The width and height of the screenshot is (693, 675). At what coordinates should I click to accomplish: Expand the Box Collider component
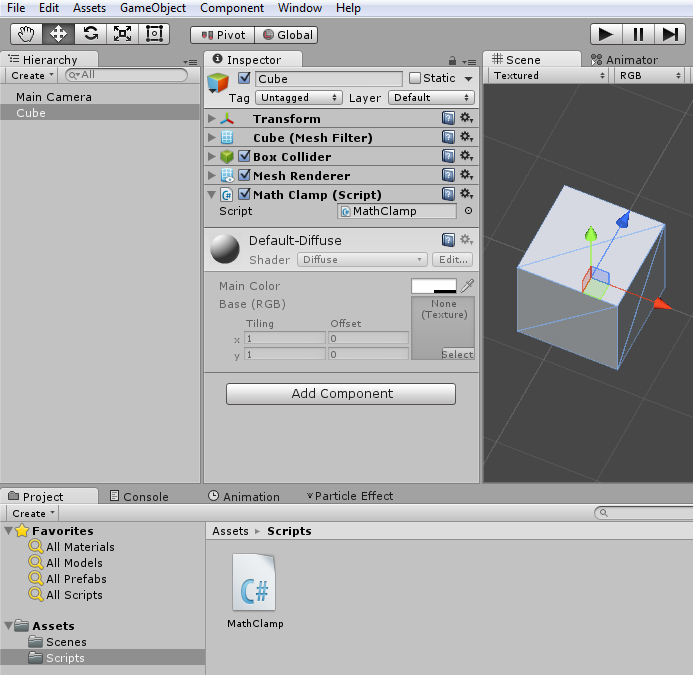point(212,156)
